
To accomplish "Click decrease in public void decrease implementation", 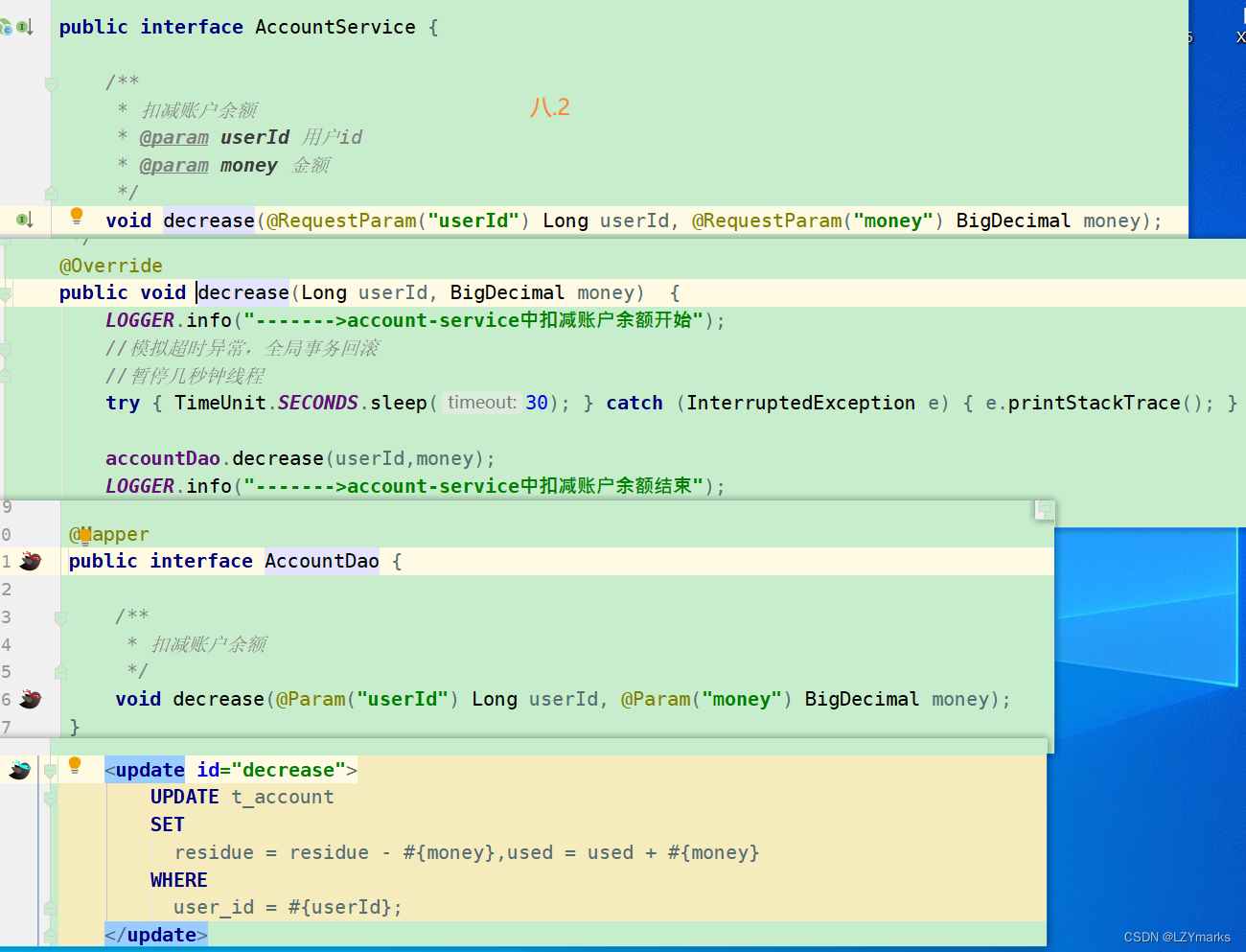I will (x=243, y=292).
